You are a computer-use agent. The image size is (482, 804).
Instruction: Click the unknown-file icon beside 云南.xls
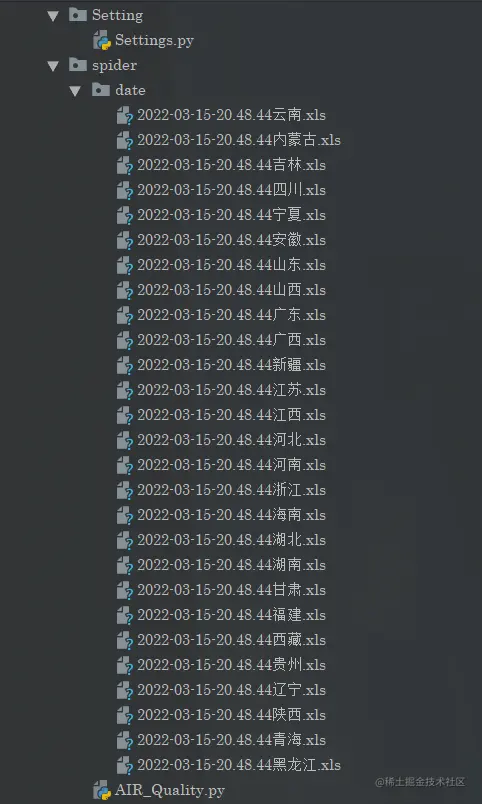[125, 115]
